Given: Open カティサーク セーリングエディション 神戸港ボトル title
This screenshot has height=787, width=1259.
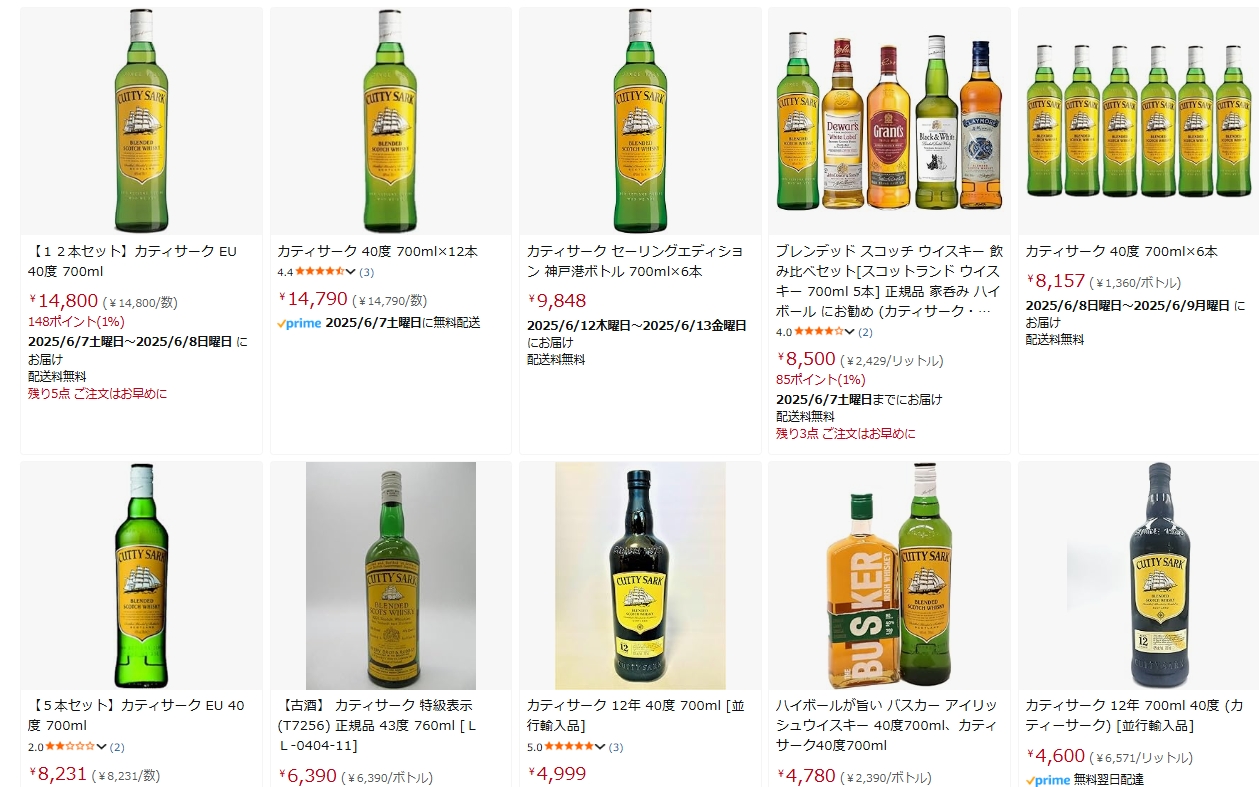Looking at the screenshot, I should click(635, 261).
